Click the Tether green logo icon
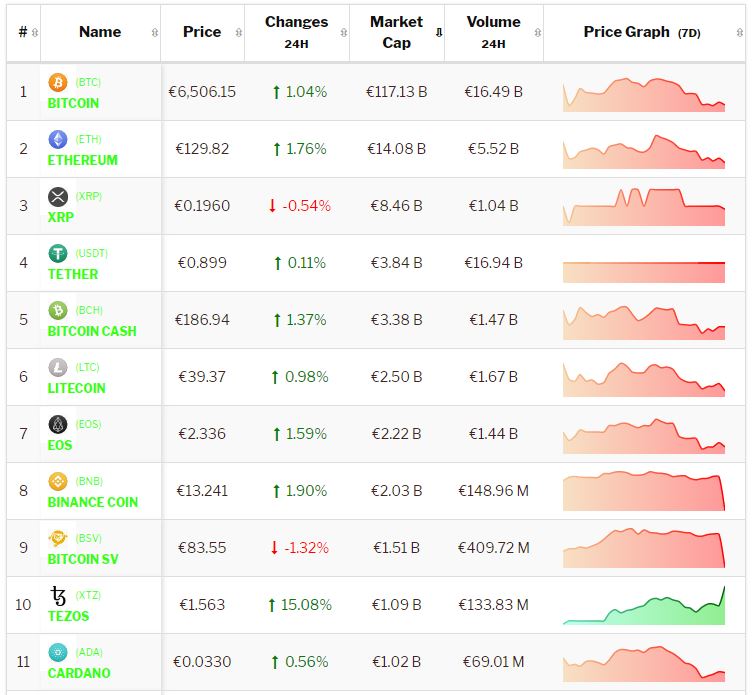This screenshot has width=753, height=695. 58,253
